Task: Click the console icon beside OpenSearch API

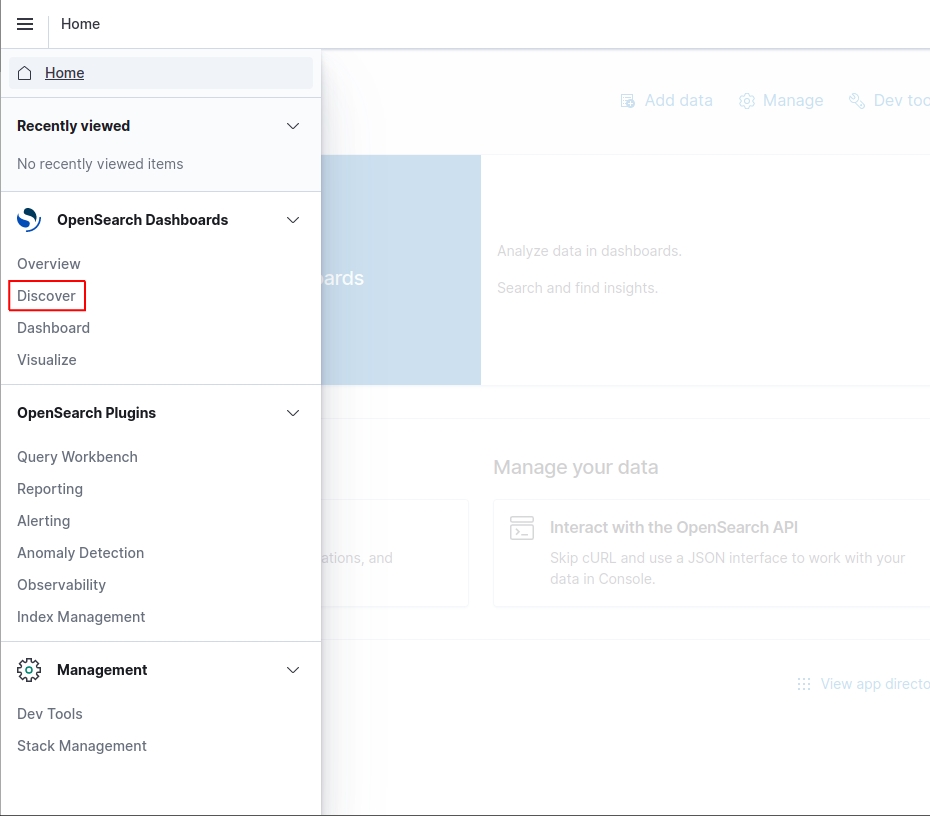Action: pos(522,528)
